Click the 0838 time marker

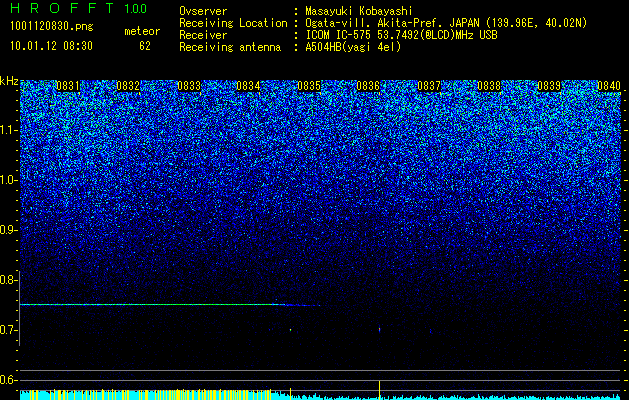click(489, 86)
